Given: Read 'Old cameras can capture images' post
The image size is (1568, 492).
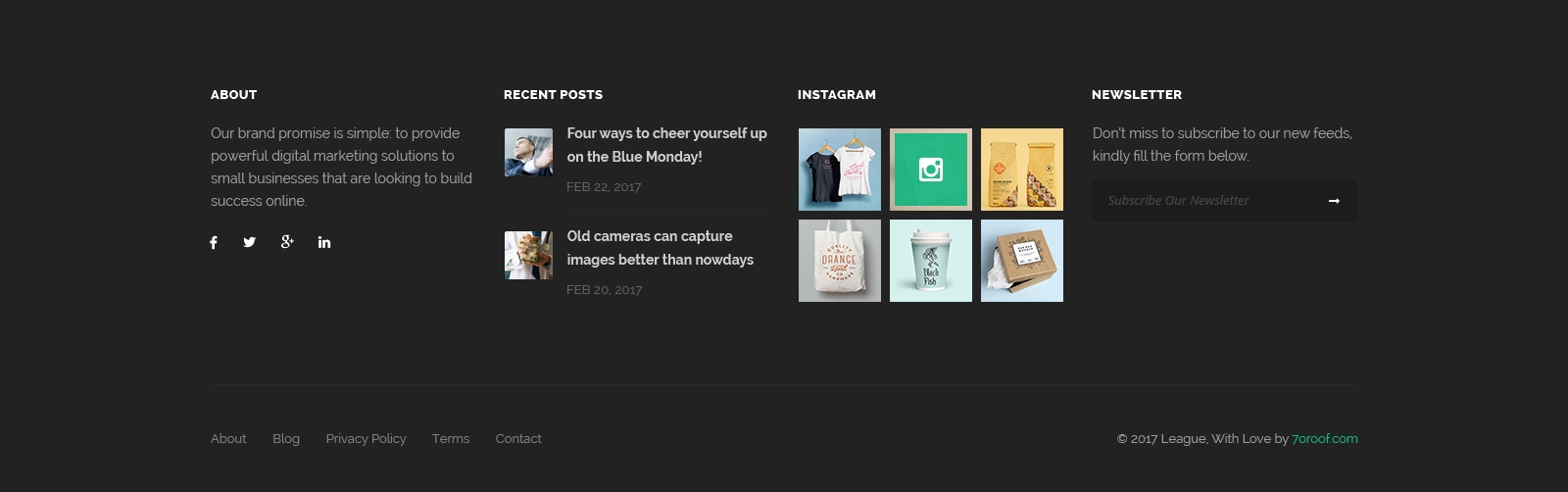Looking at the screenshot, I should pyautogui.click(x=660, y=248).
